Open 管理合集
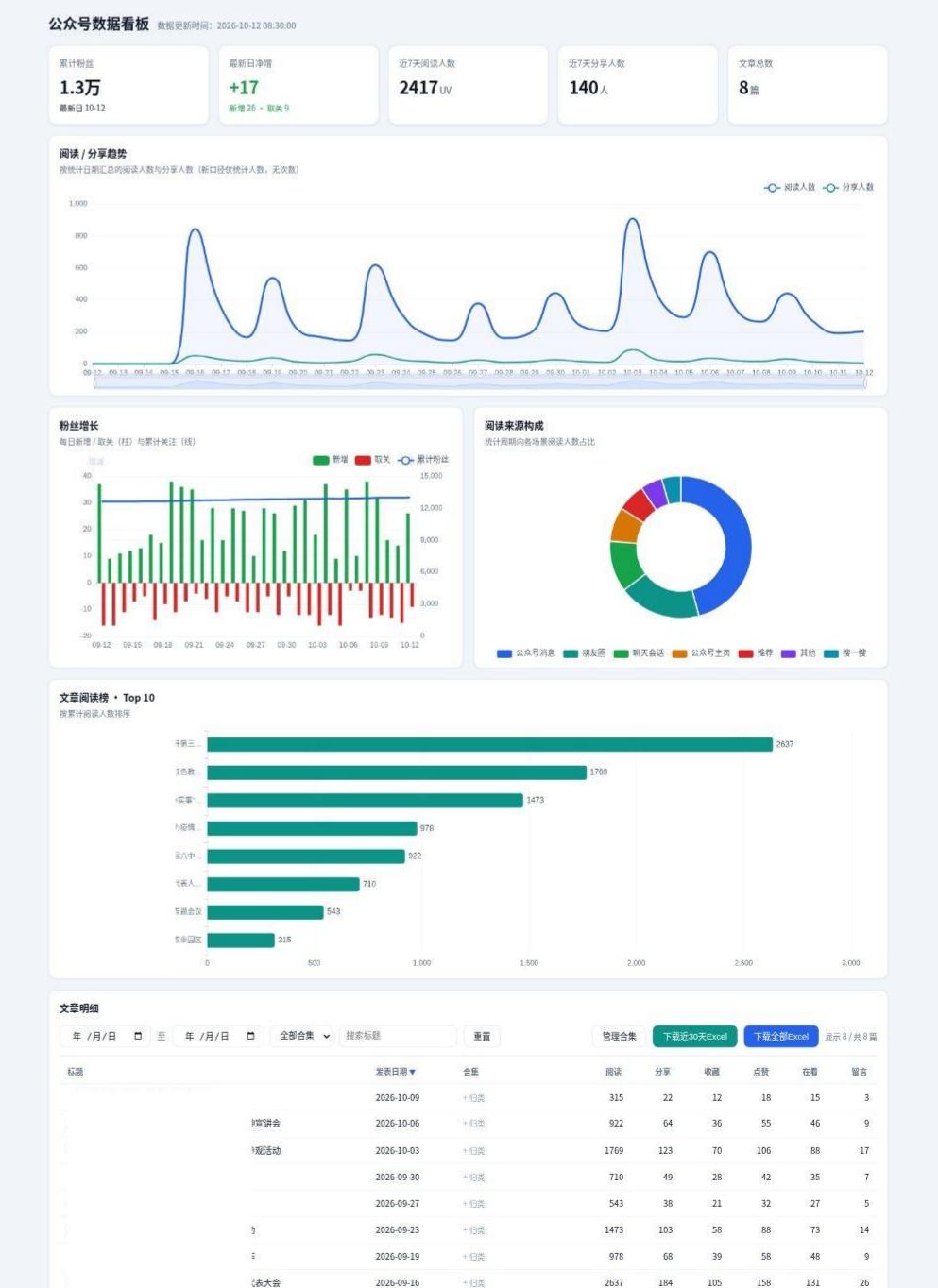 pyautogui.click(x=620, y=1036)
